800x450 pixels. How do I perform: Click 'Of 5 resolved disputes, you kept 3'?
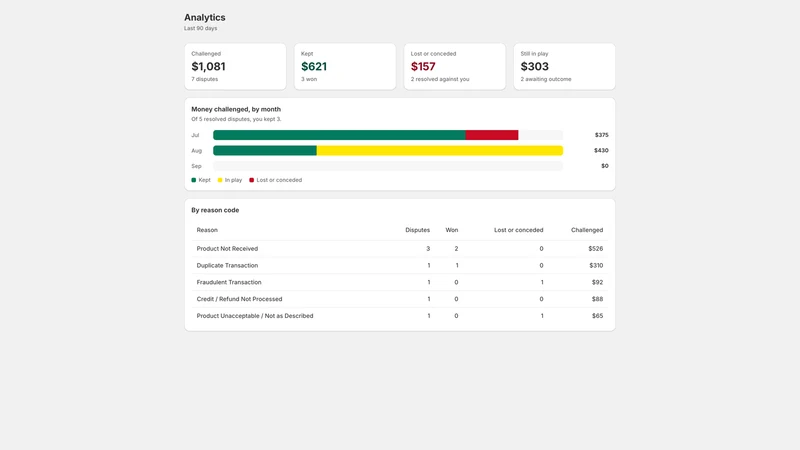(x=236, y=119)
